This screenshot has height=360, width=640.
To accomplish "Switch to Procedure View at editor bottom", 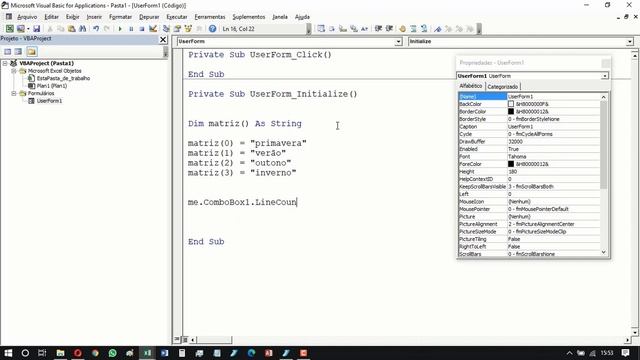I will point(177,339).
